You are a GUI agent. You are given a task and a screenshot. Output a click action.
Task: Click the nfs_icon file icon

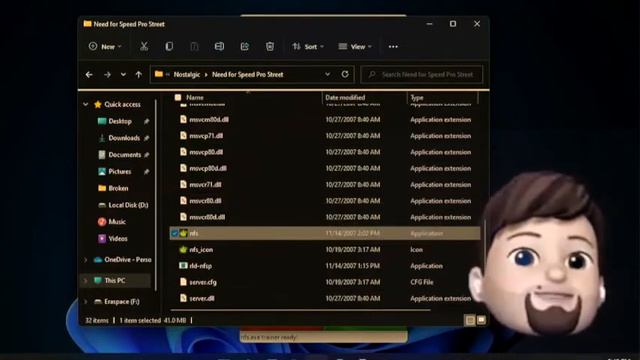coord(183,249)
